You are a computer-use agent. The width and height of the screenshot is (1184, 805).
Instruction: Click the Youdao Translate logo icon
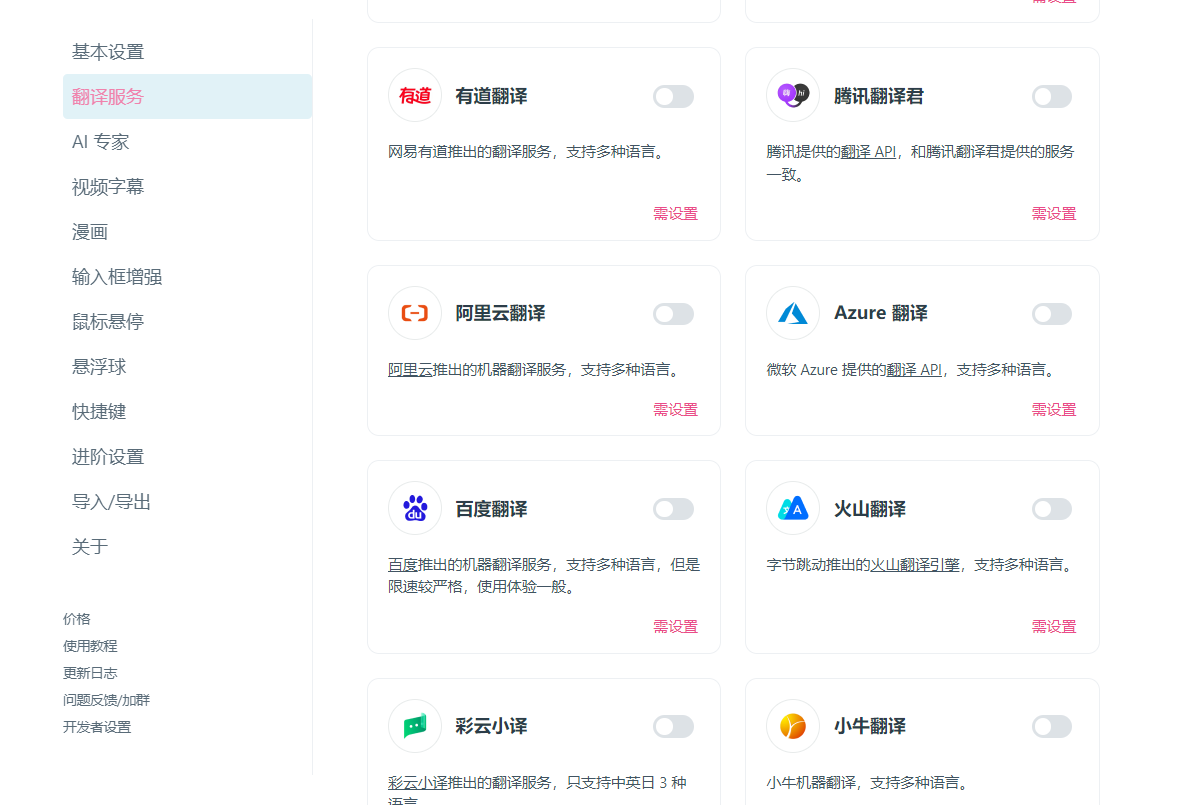415,96
